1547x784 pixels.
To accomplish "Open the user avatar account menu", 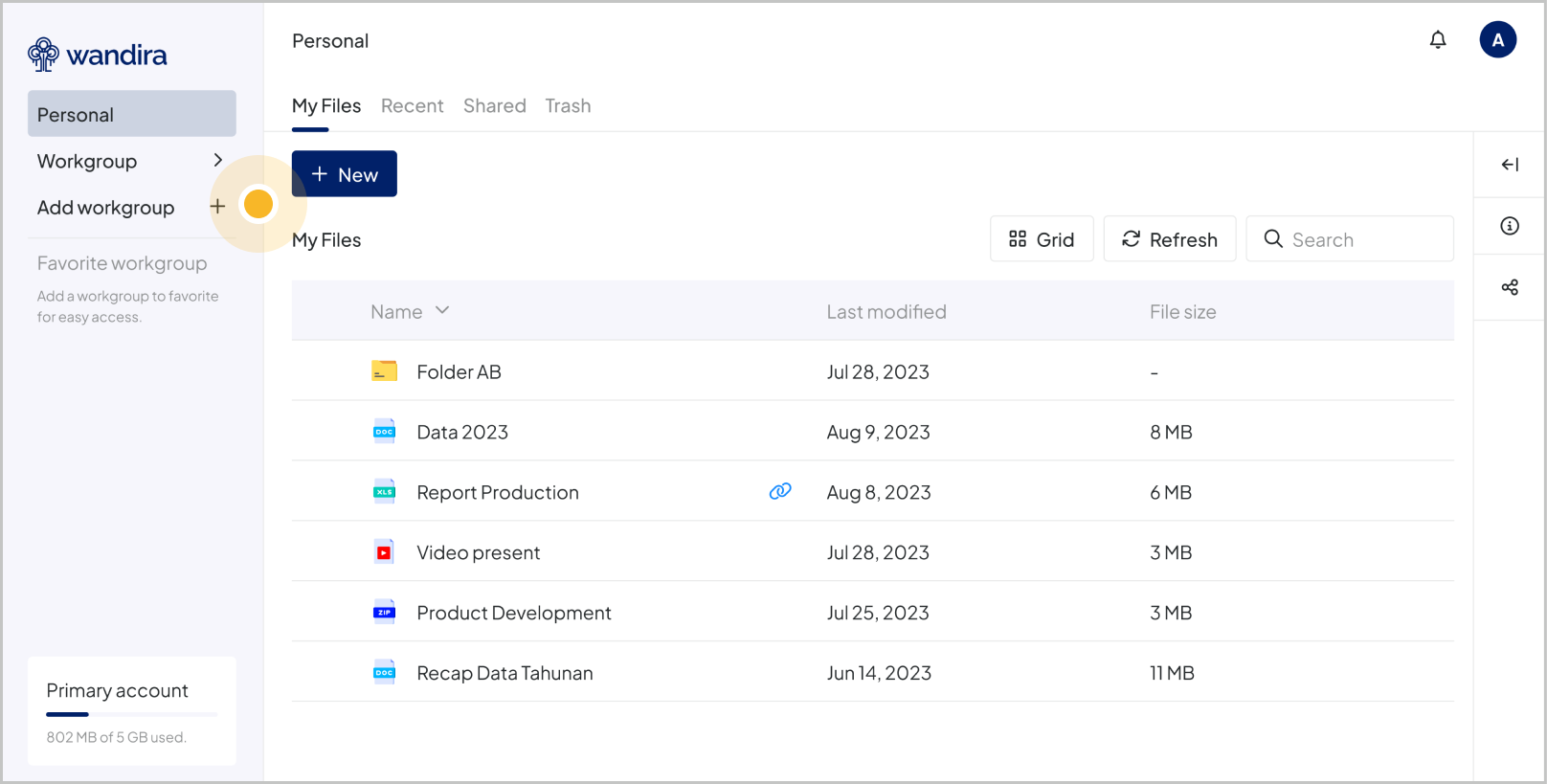I will pos(1497,40).
